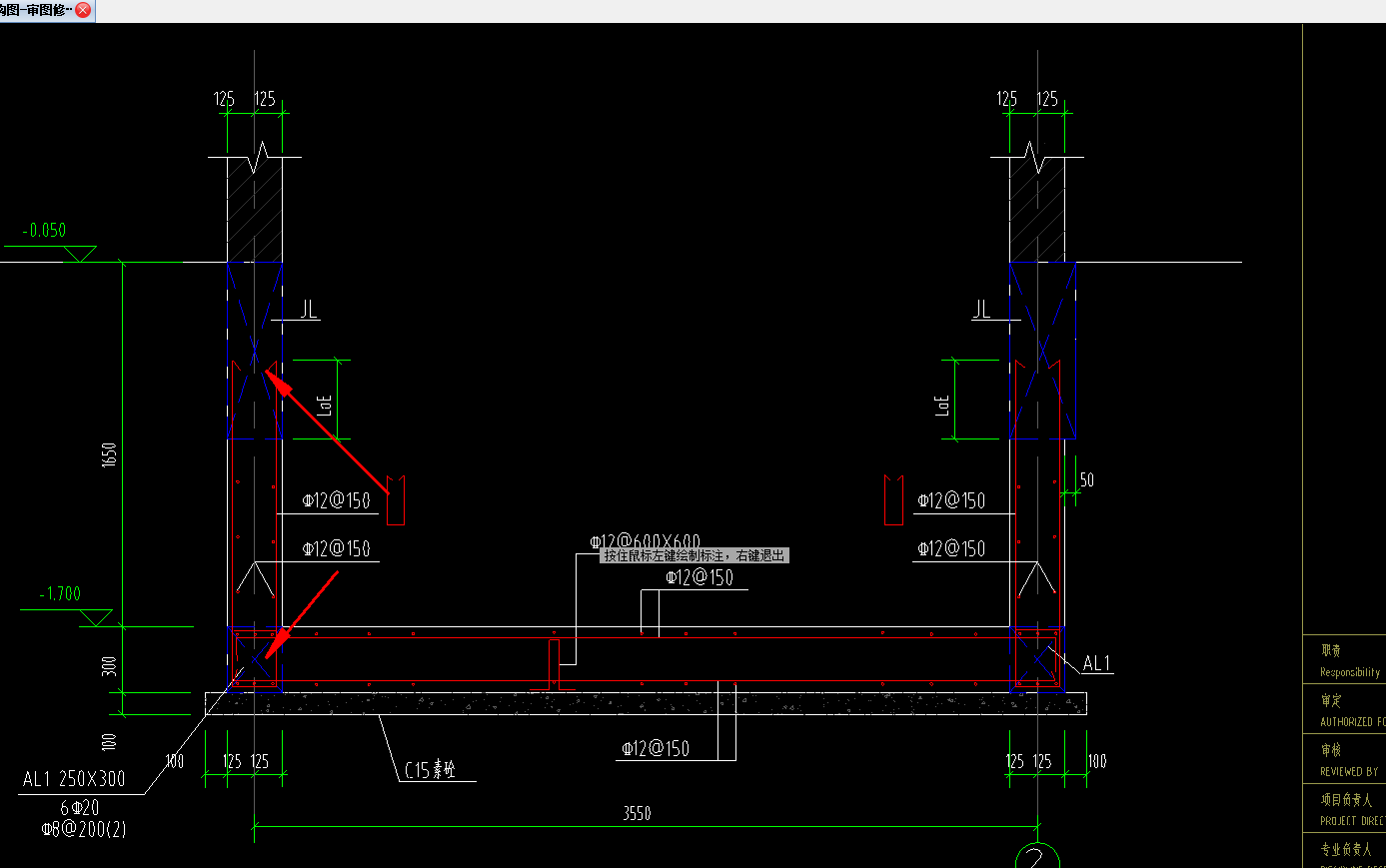The image size is (1386, 868).
Task: Click the -0.050 elevation label
Action: [x=45, y=230]
